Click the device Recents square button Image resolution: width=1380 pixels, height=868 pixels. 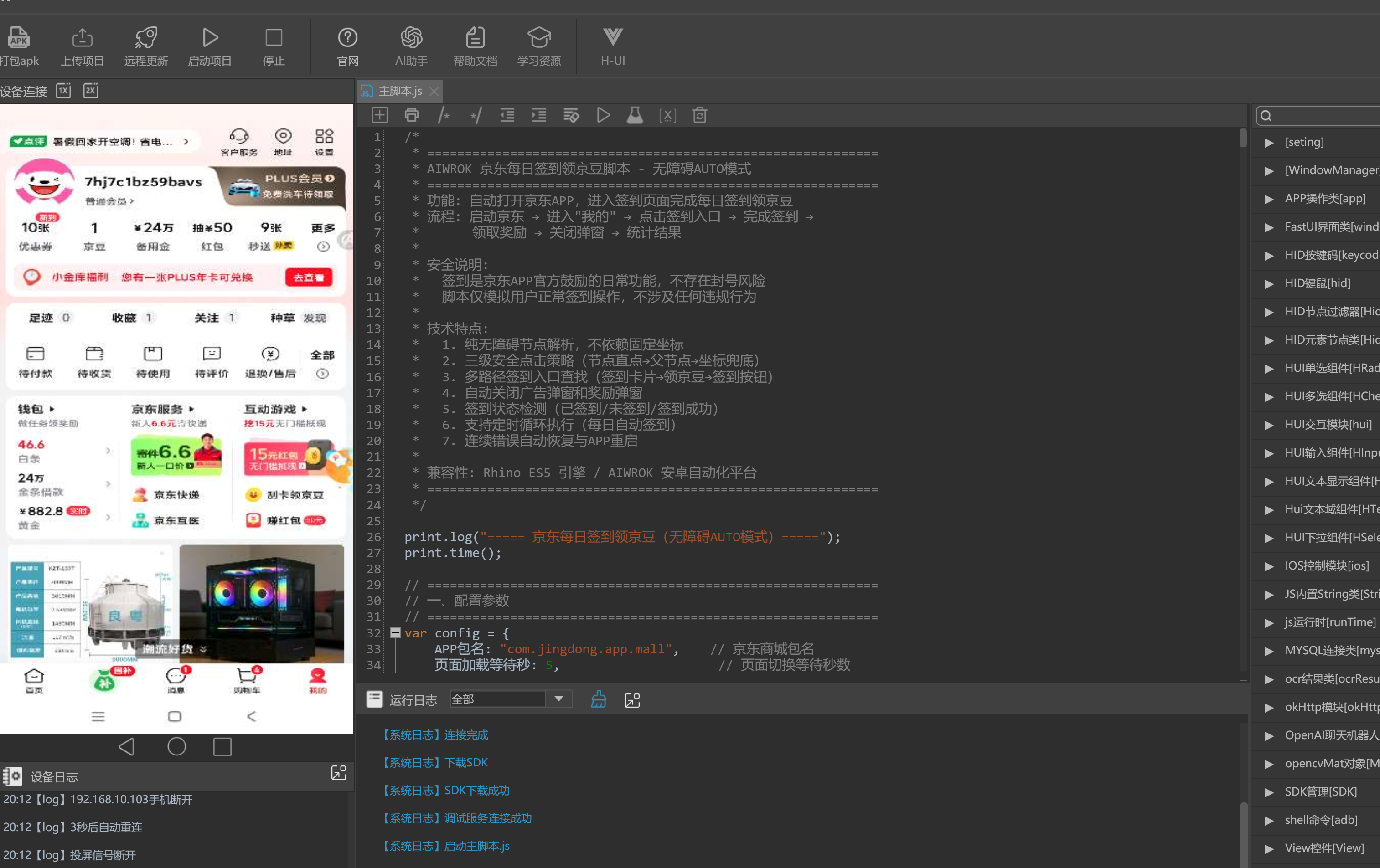point(222,746)
